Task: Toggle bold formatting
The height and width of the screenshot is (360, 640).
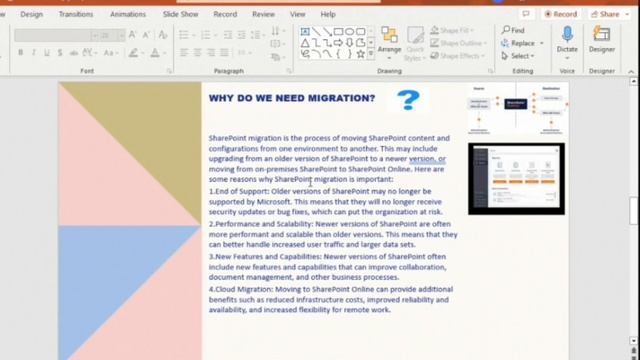Action: 20,53
